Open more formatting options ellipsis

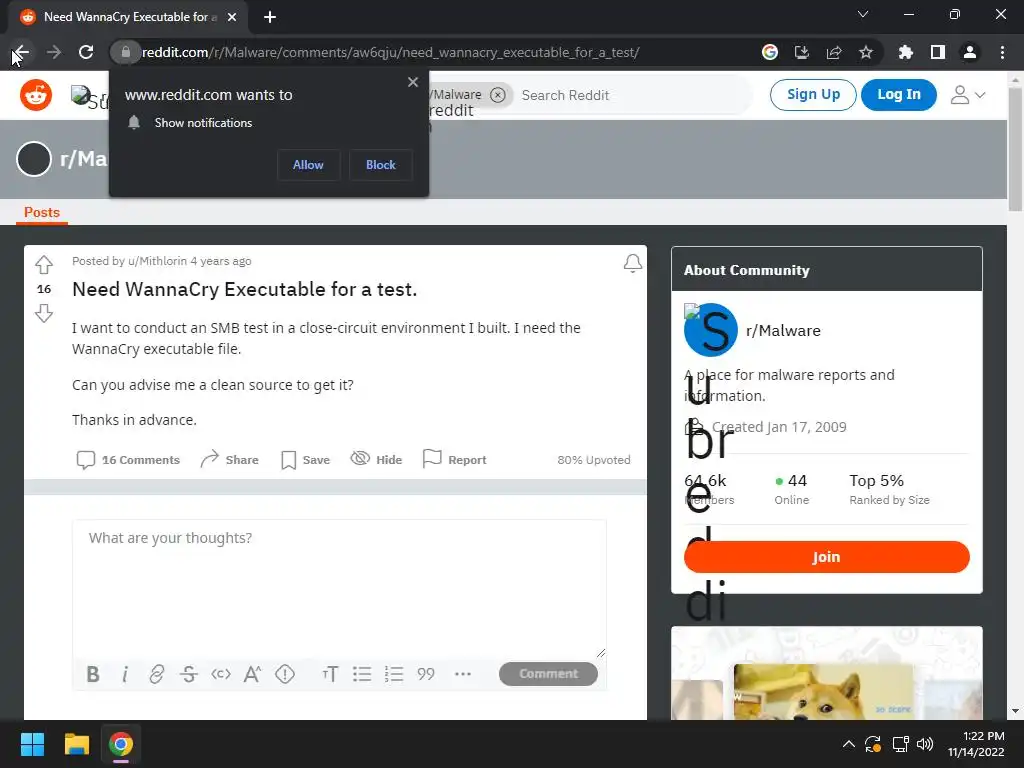(462, 674)
